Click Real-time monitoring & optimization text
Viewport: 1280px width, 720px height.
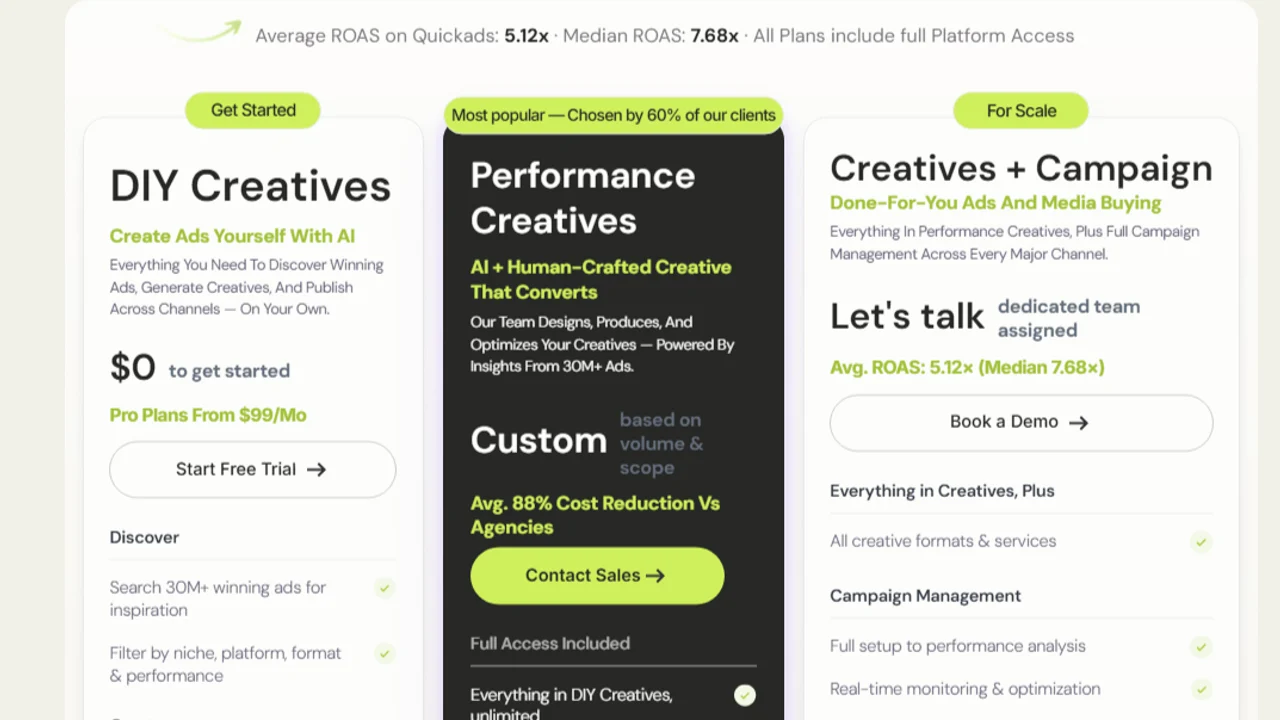965,689
